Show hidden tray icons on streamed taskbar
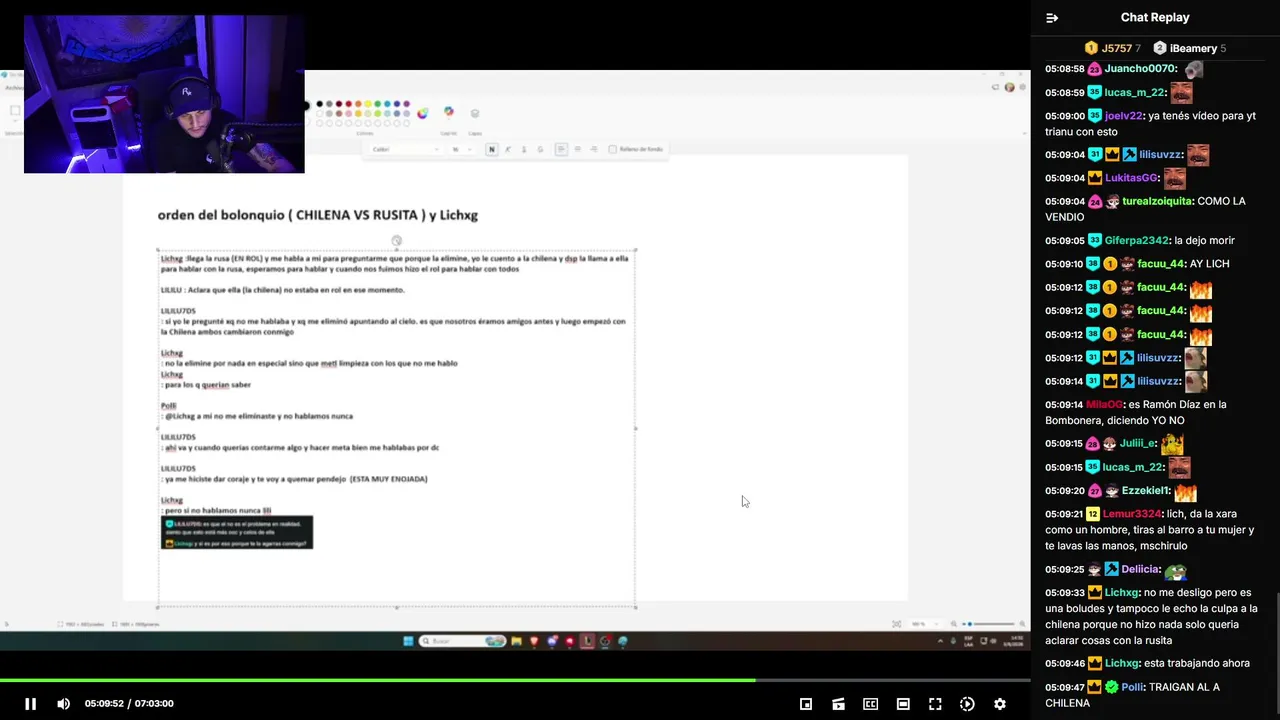The height and width of the screenshot is (720, 1280). pyautogui.click(x=939, y=641)
